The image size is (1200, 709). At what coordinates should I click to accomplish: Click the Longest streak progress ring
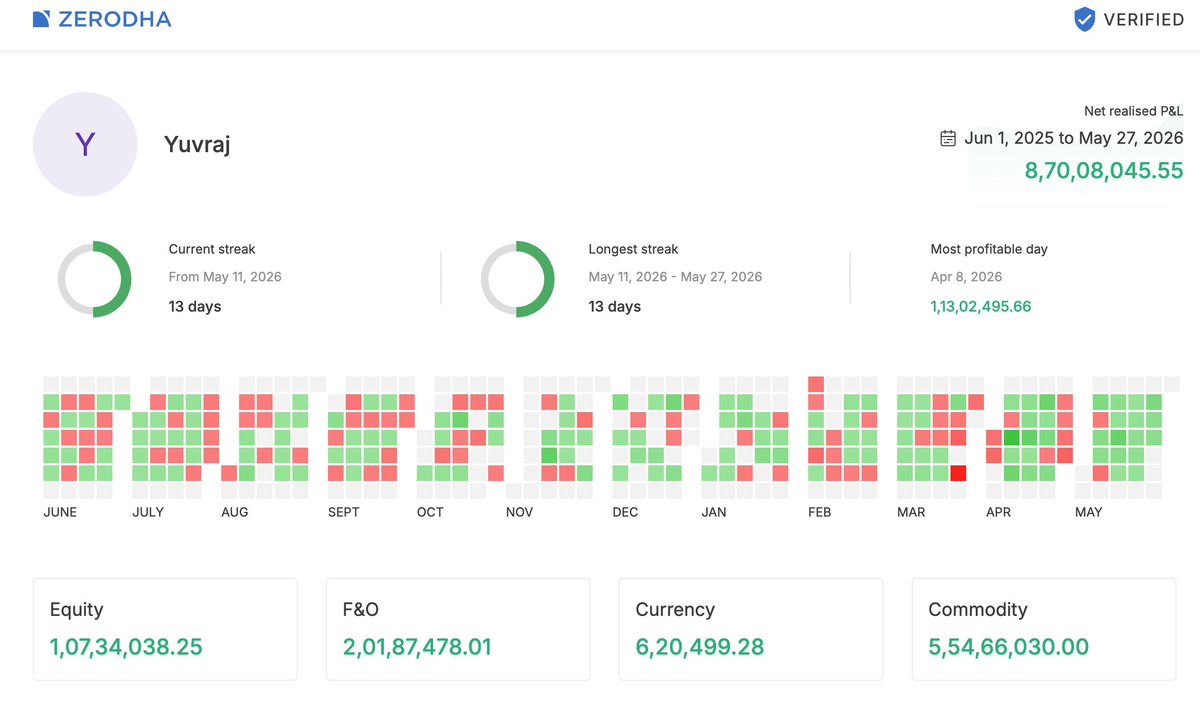518,279
